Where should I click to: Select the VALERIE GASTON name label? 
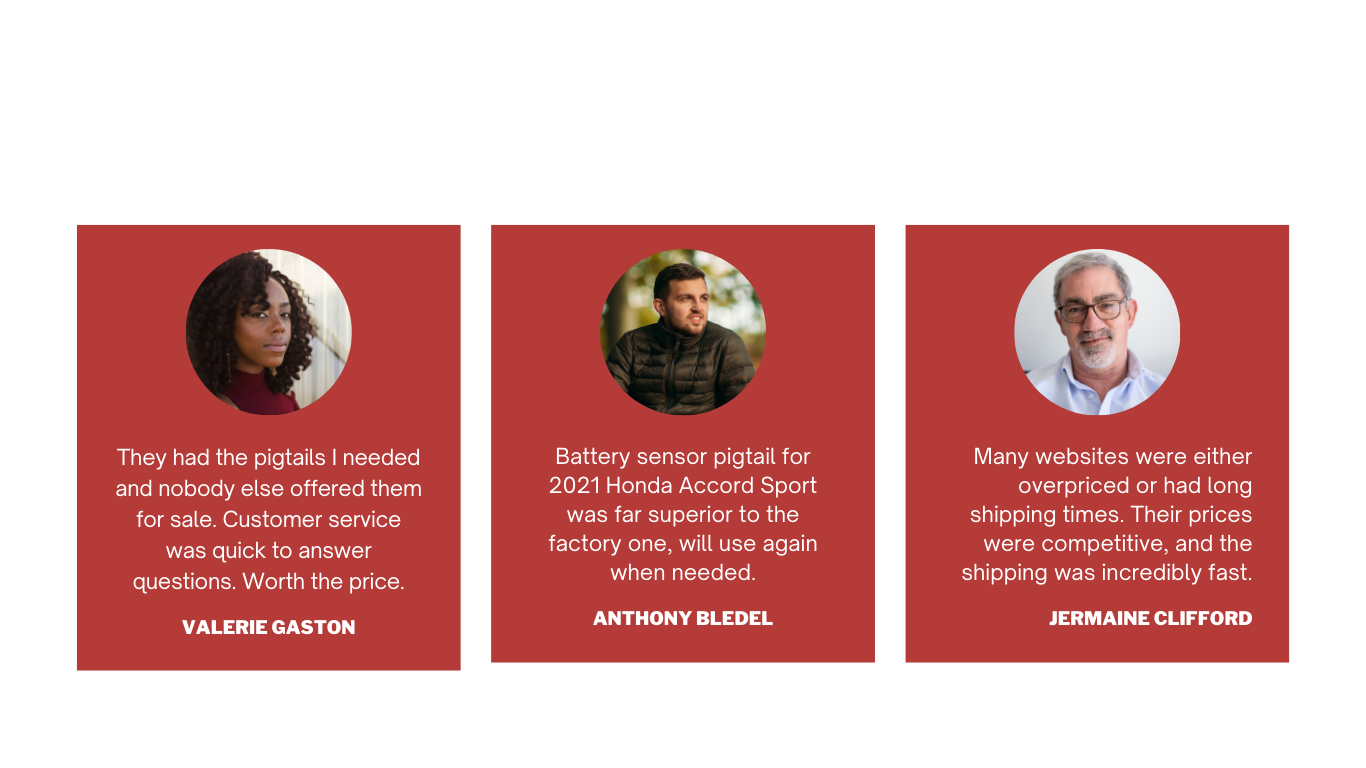click(x=268, y=627)
